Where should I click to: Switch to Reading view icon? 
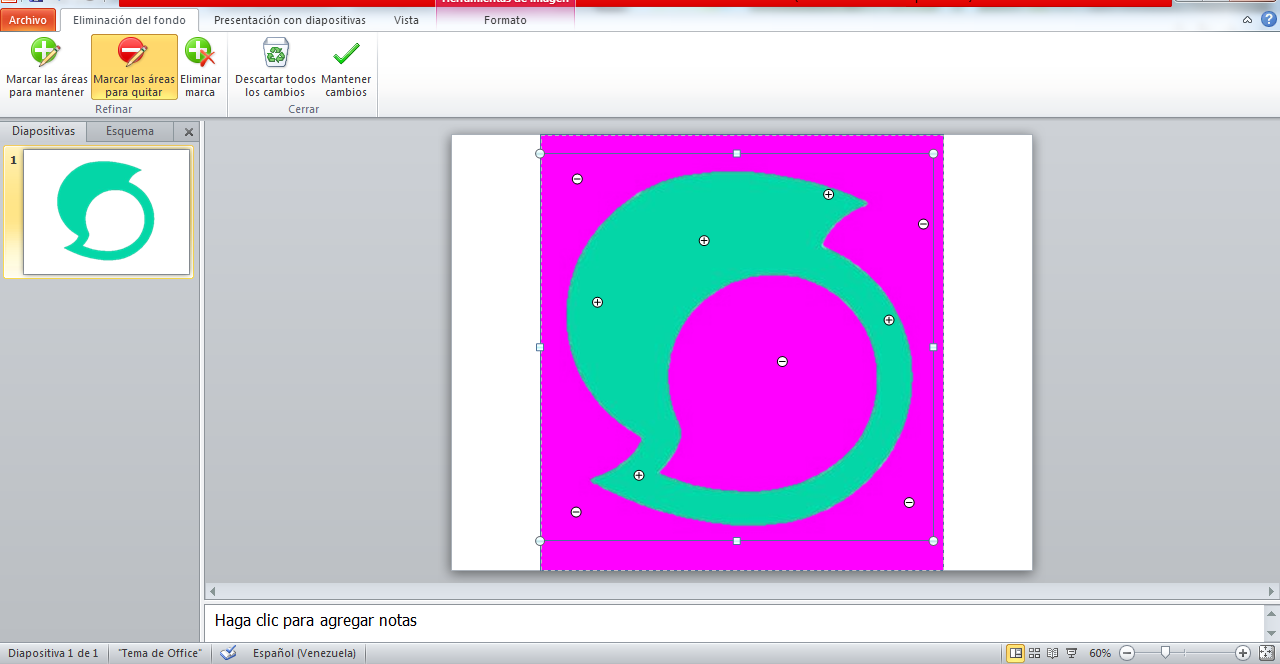(1053, 653)
